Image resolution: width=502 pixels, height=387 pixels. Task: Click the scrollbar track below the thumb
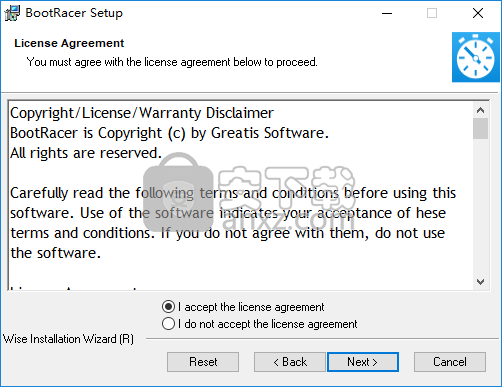pyautogui.click(x=480, y=207)
